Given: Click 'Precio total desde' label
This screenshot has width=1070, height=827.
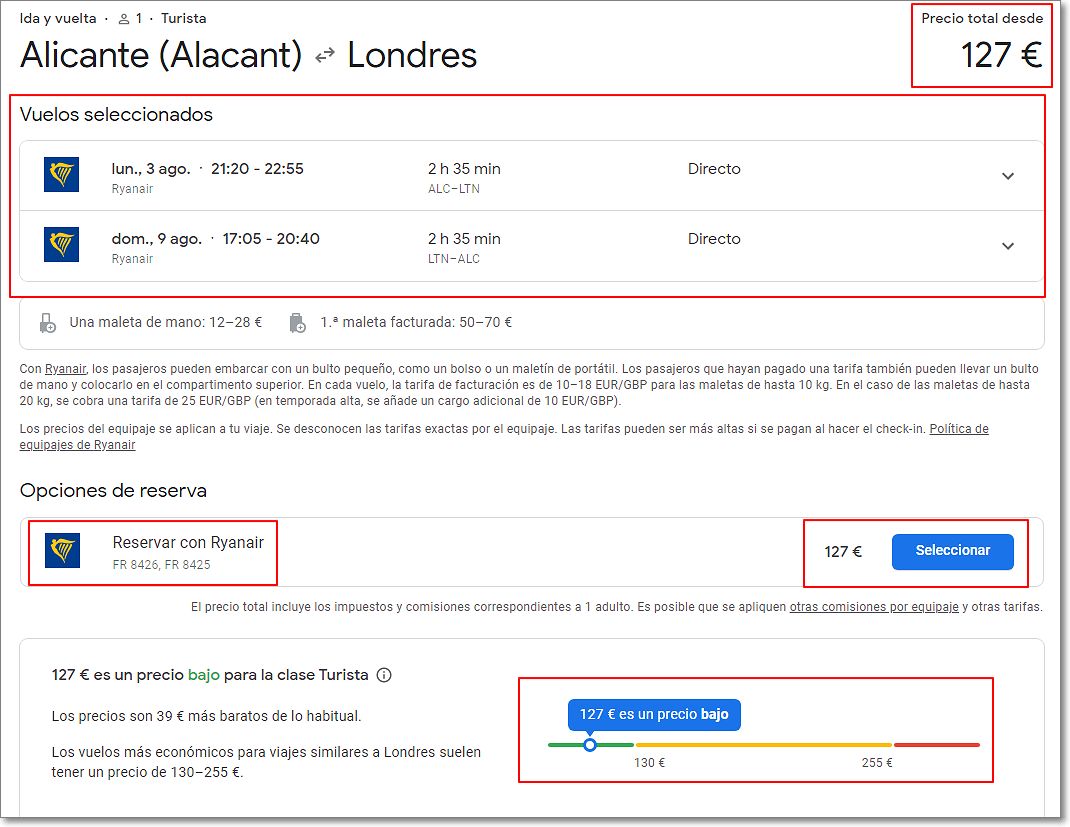Looking at the screenshot, I should click(982, 18).
